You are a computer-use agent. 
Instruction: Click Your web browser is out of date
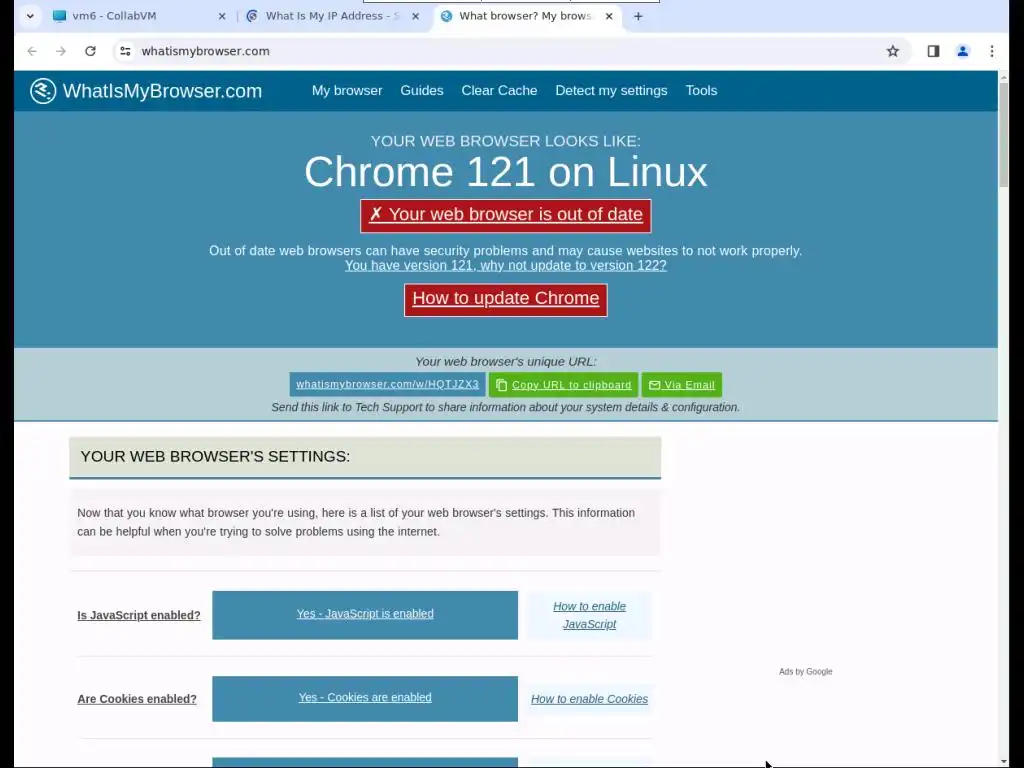point(505,216)
